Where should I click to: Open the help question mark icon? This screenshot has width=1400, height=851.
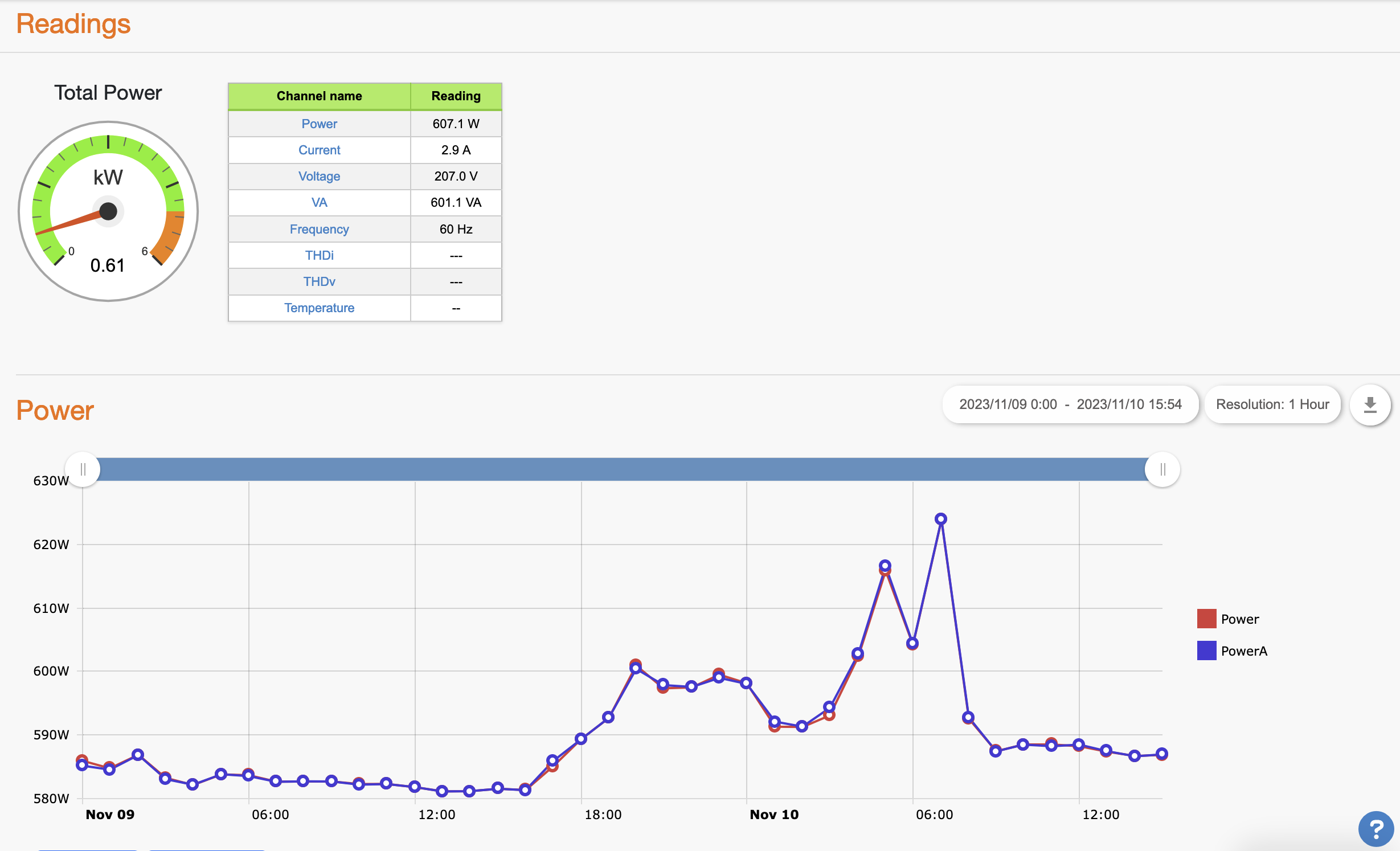[1376, 829]
